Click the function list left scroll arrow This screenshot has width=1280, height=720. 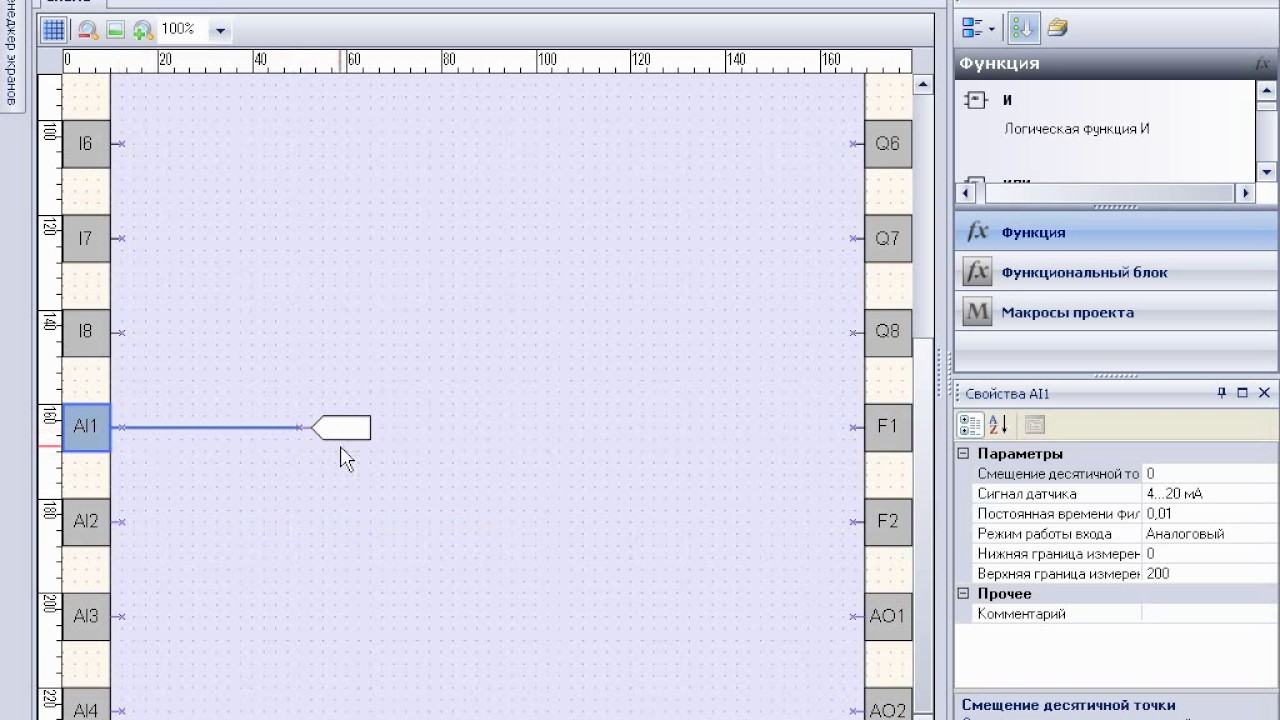966,193
